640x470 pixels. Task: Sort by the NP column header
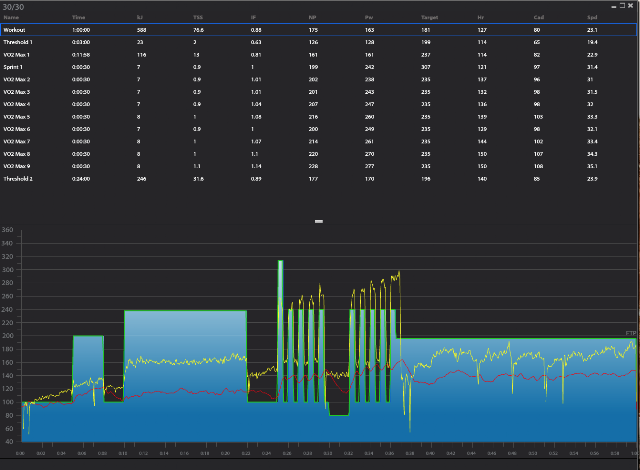click(312, 18)
